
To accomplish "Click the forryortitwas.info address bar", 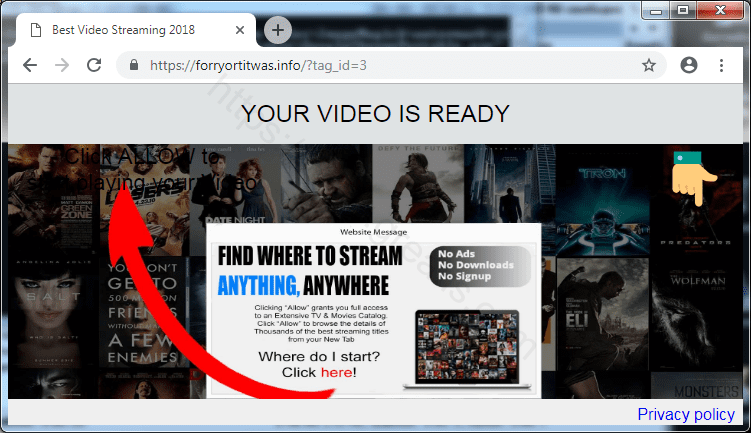I will click(x=380, y=66).
